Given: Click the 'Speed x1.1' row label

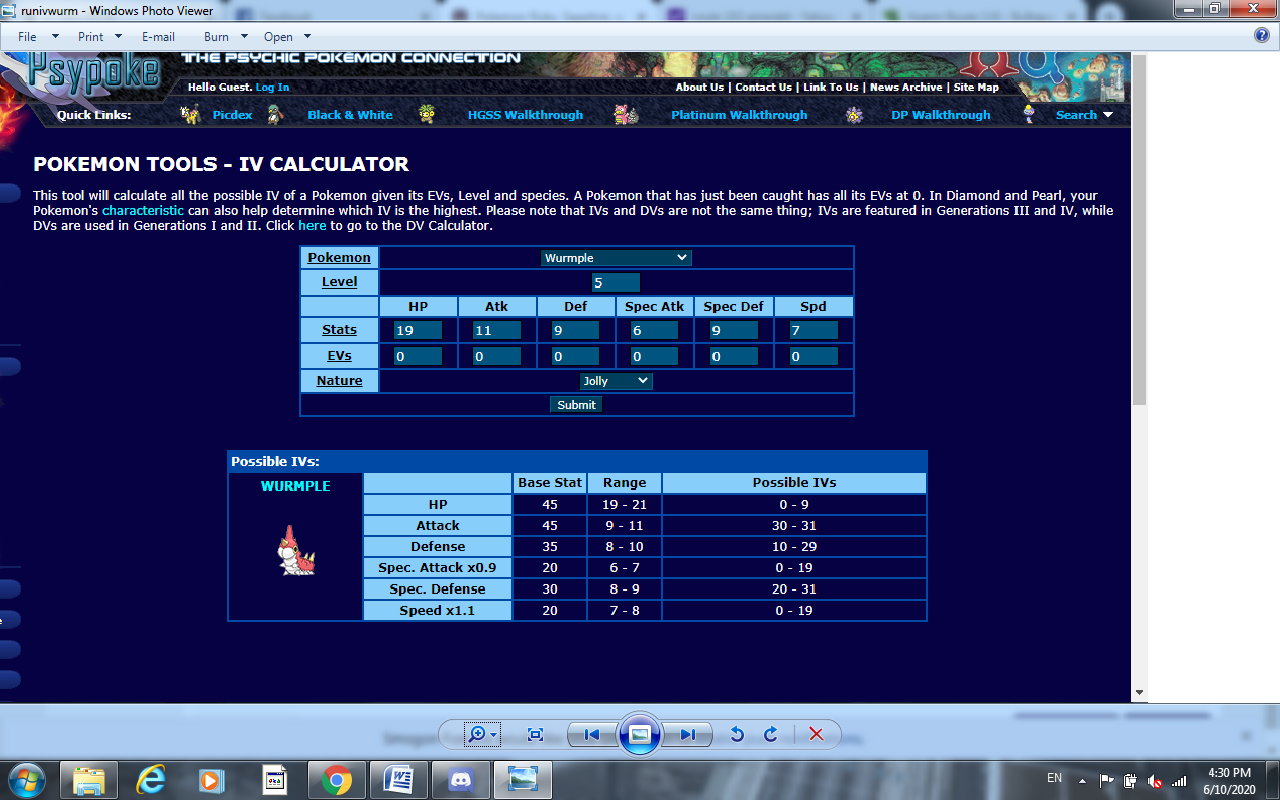Looking at the screenshot, I should click(438, 611).
